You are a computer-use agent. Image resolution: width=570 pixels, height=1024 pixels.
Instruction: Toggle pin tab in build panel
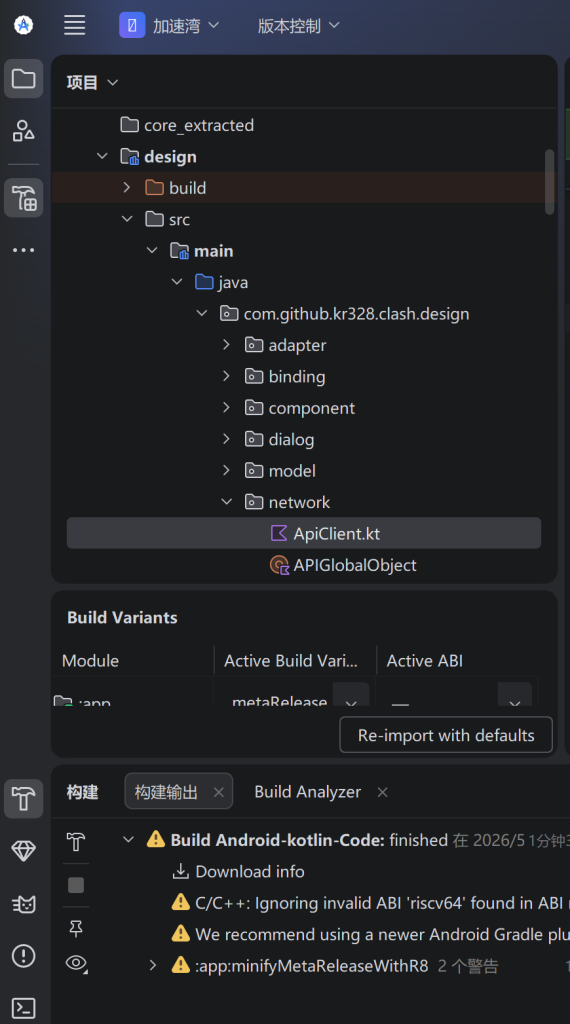pos(76,929)
